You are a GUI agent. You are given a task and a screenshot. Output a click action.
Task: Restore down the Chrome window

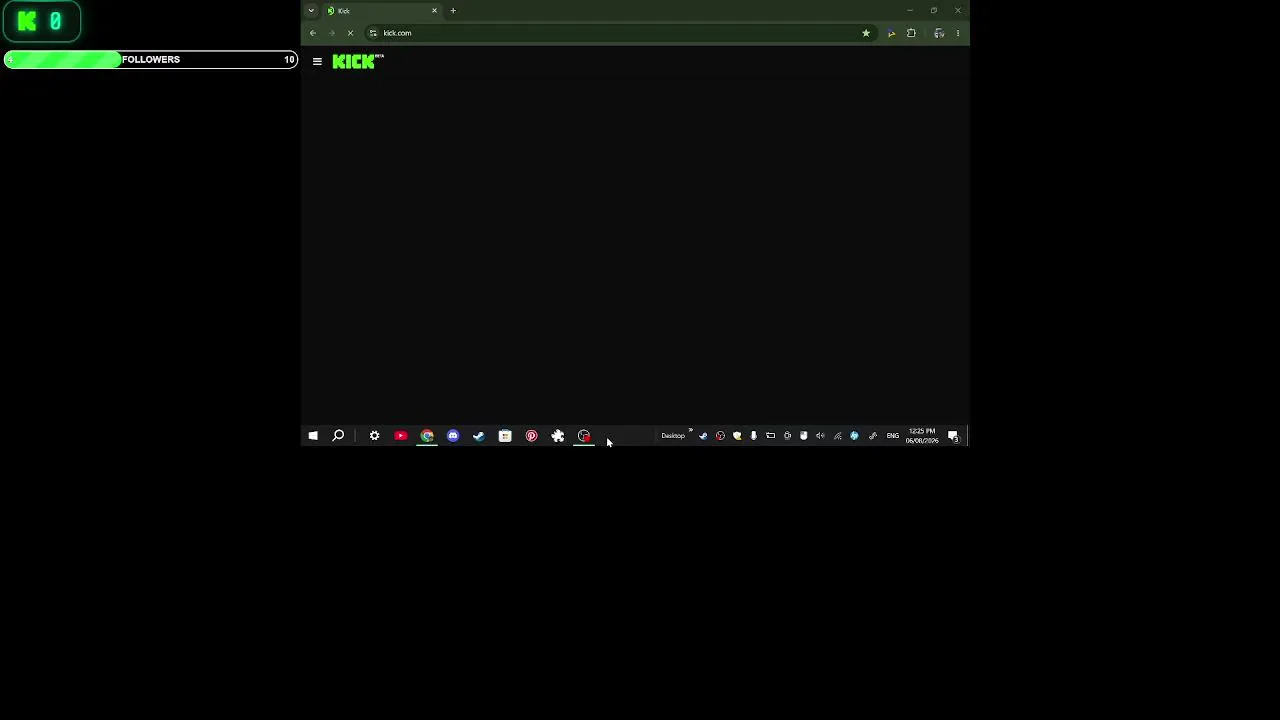click(934, 11)
